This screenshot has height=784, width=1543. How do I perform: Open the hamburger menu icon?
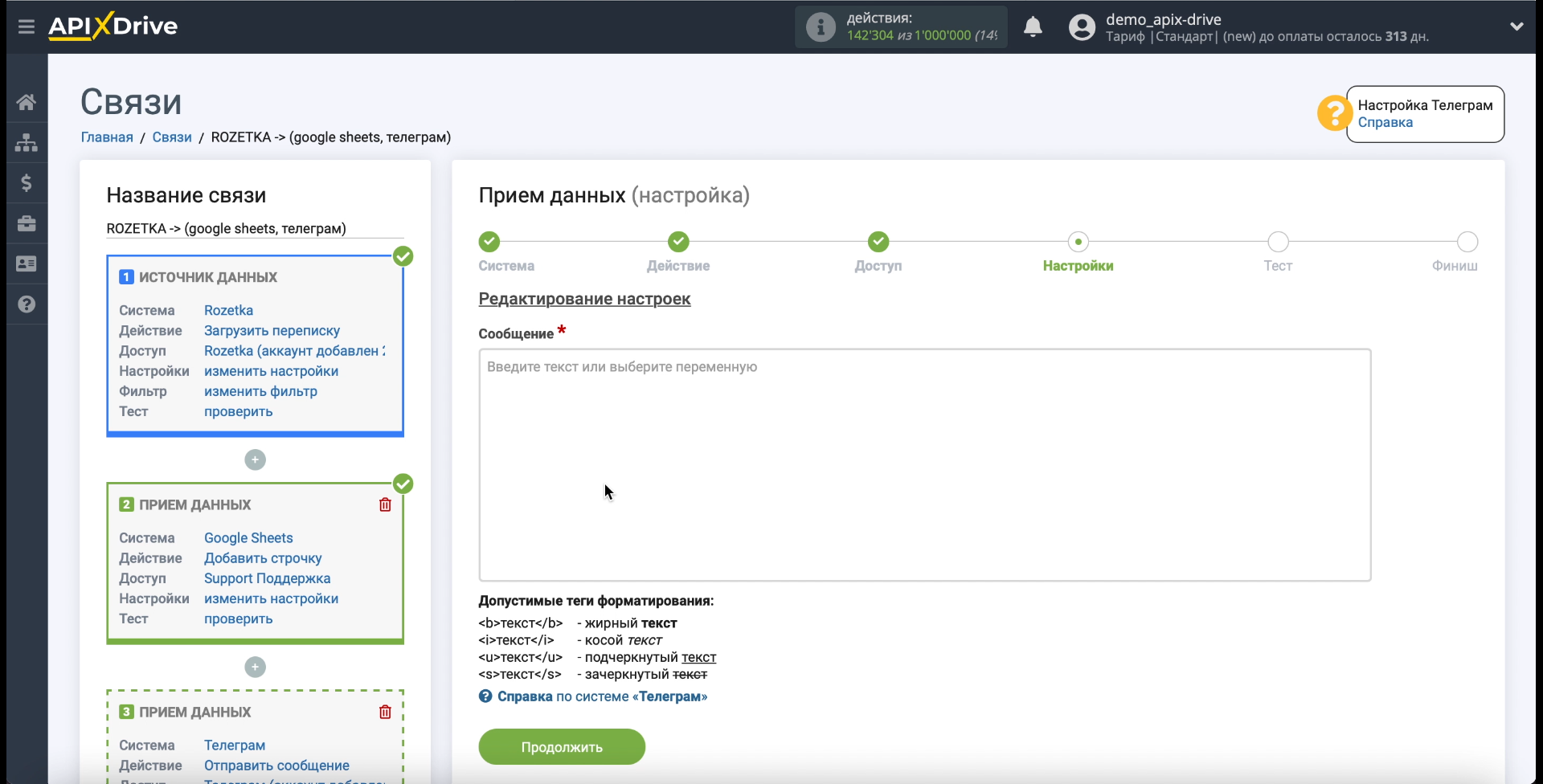27,27
